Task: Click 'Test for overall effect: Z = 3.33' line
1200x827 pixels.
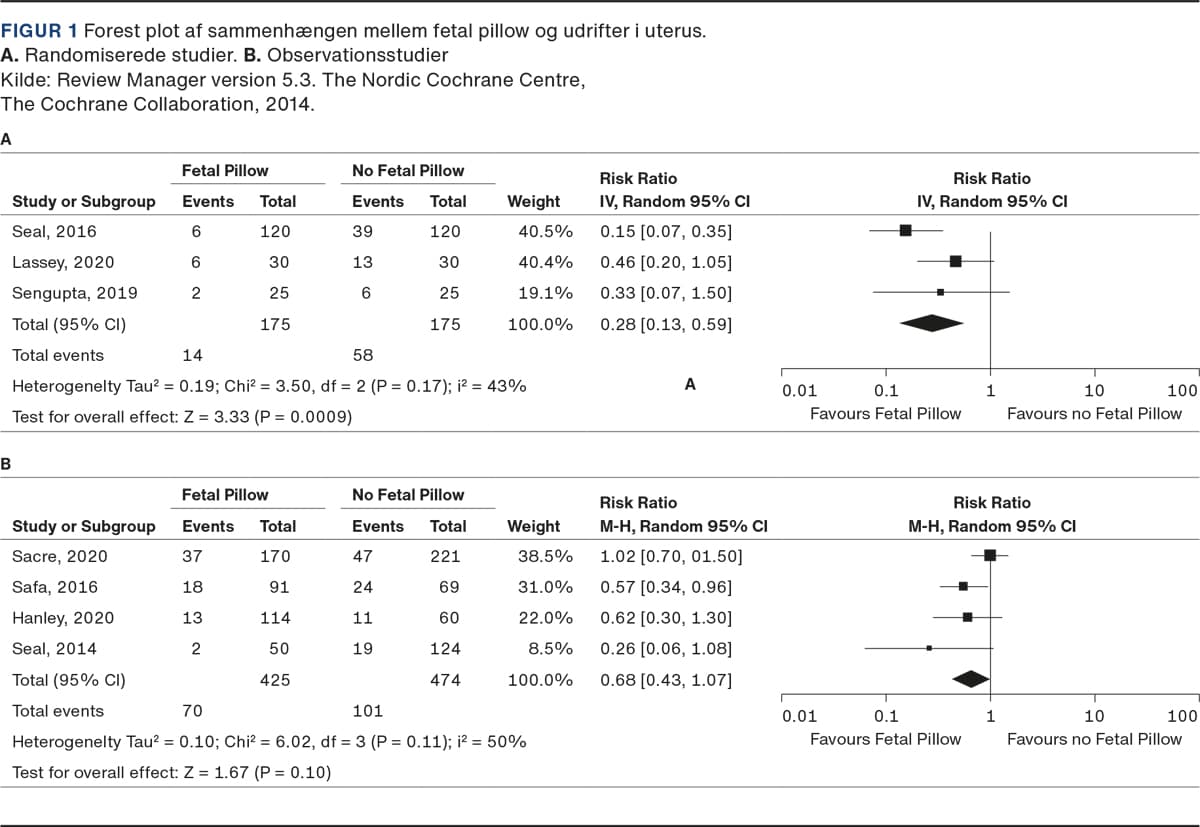Action: 181,416
